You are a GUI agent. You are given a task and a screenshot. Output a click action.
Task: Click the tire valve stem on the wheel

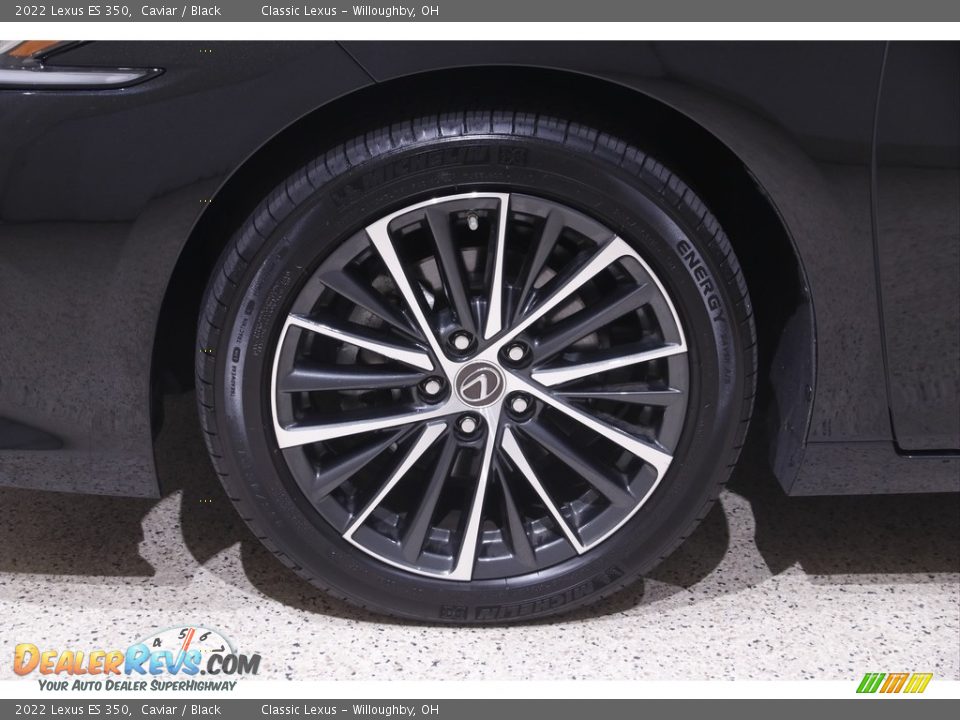pyautogui.click(x=472, y=221)
